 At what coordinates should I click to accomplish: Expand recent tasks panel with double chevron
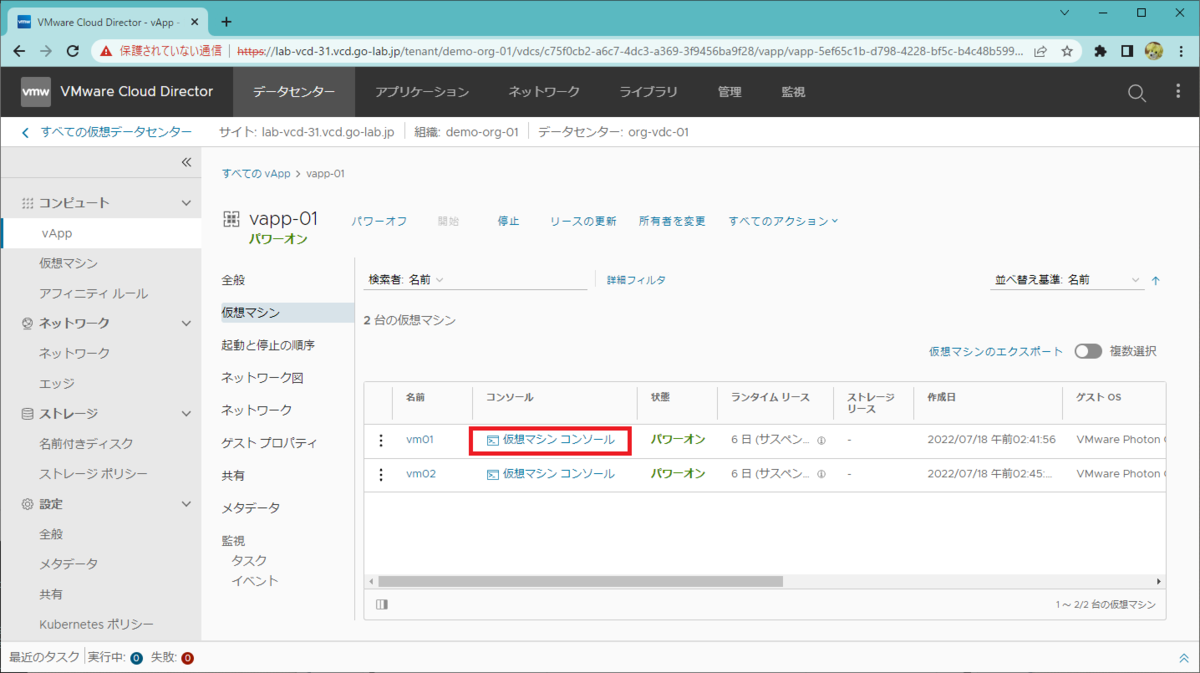point(1184,658)
